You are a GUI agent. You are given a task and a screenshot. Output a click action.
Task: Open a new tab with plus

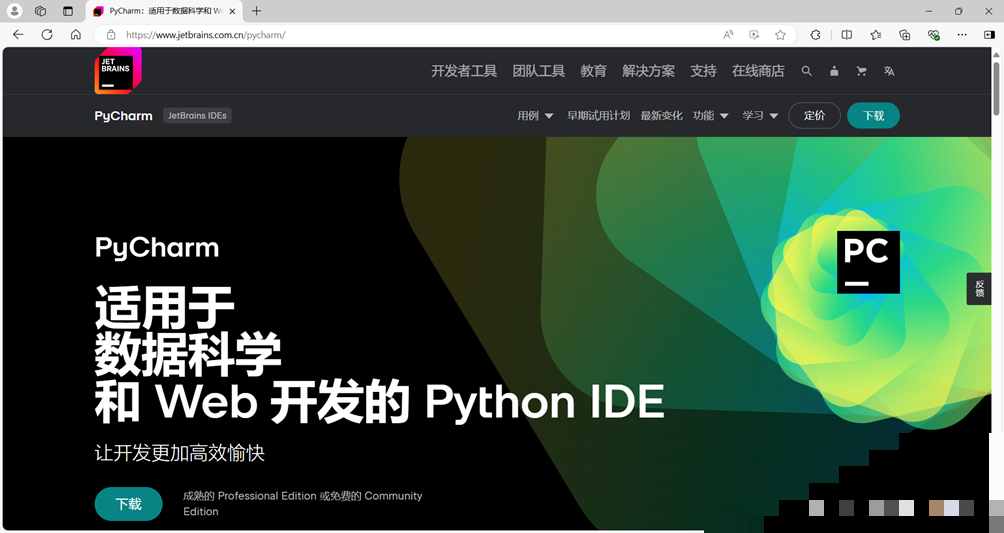[x=256, y=11]
